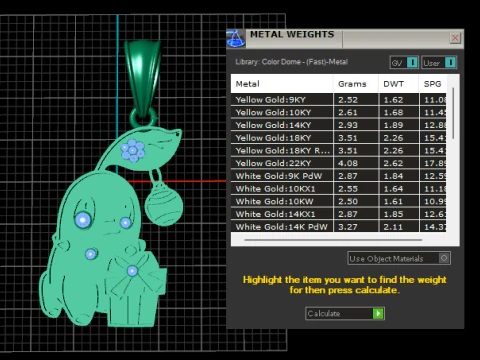Select the Yellow Gold:14KY row
Screen dimensions: 480x360
click(339, 125)
